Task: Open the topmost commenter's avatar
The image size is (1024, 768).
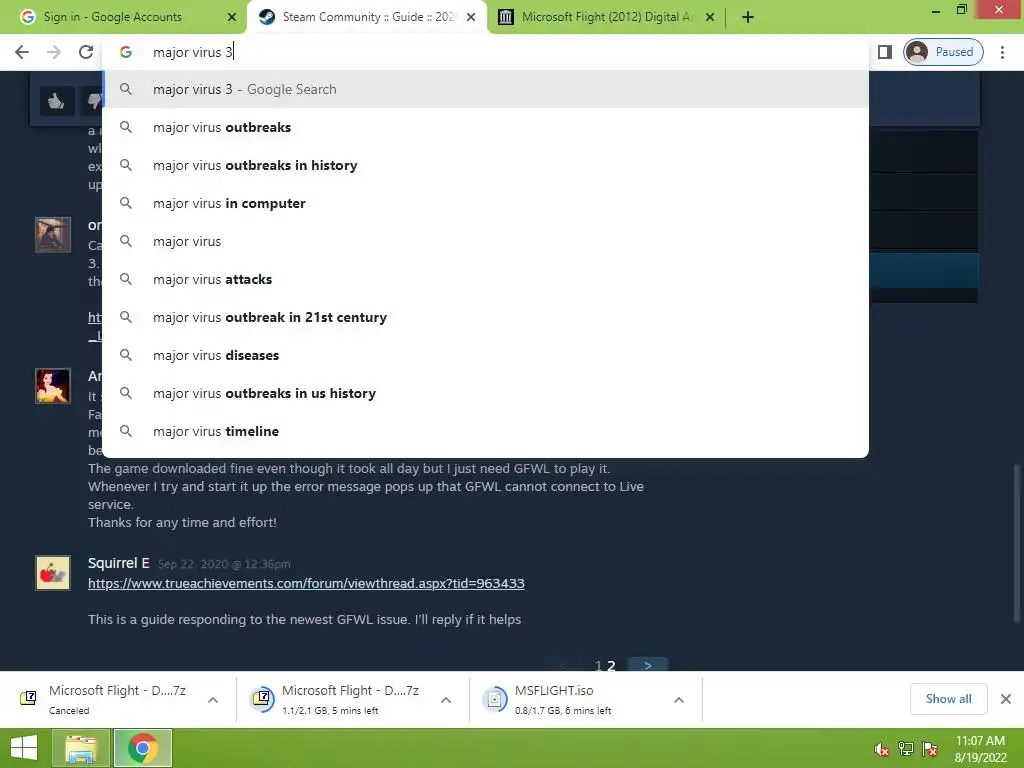Action: pos(53,234)
